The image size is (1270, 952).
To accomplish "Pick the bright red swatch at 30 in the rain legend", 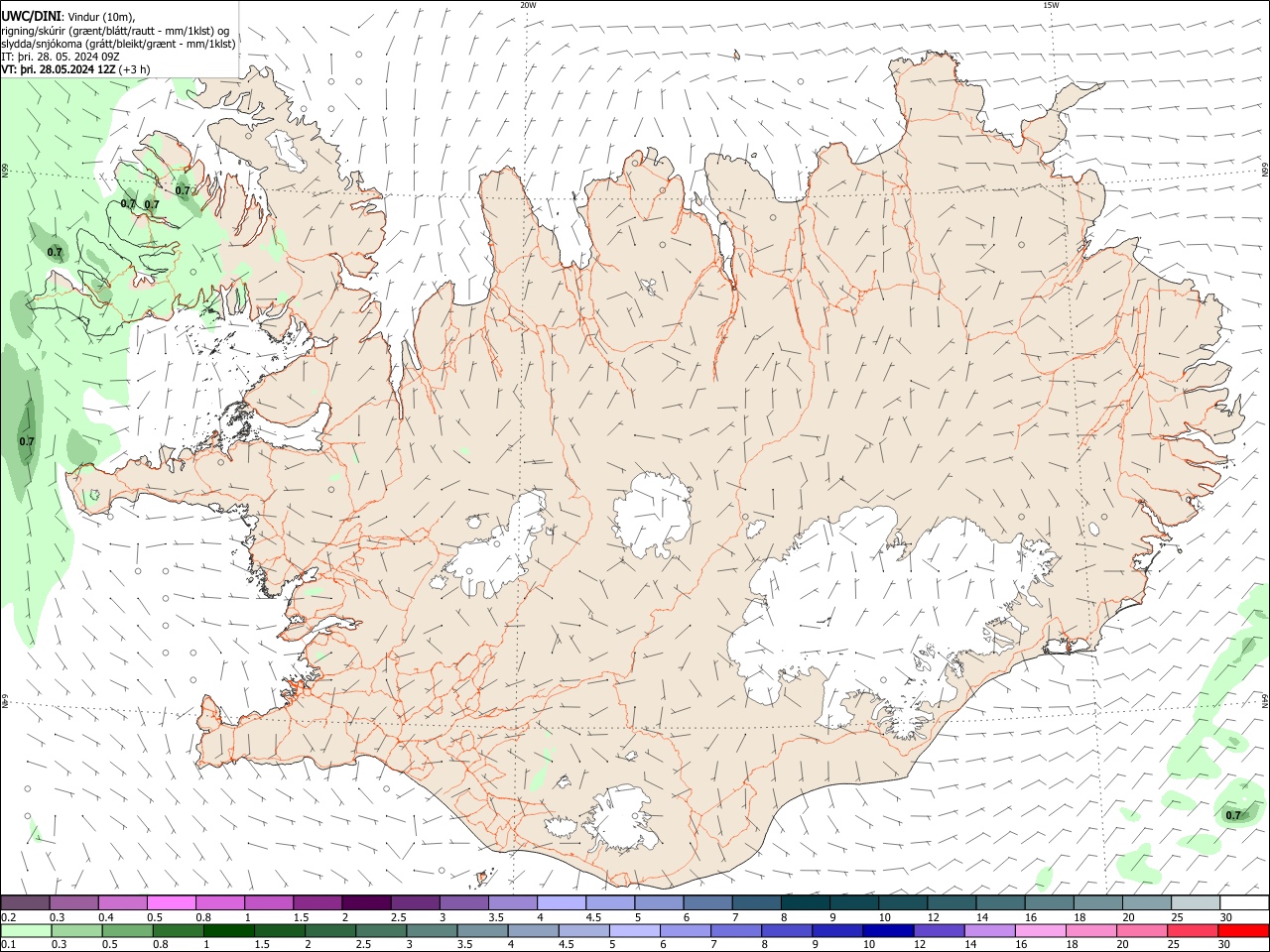I will point(1243,930).
